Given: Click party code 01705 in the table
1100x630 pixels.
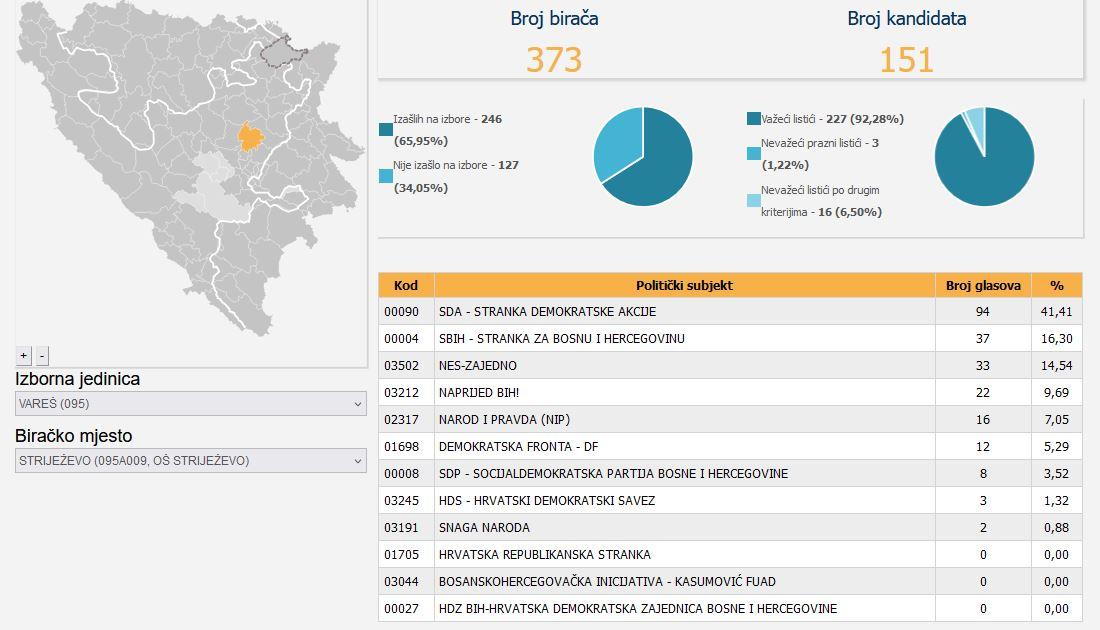Looking at the screenshot, I should (401, 555).
